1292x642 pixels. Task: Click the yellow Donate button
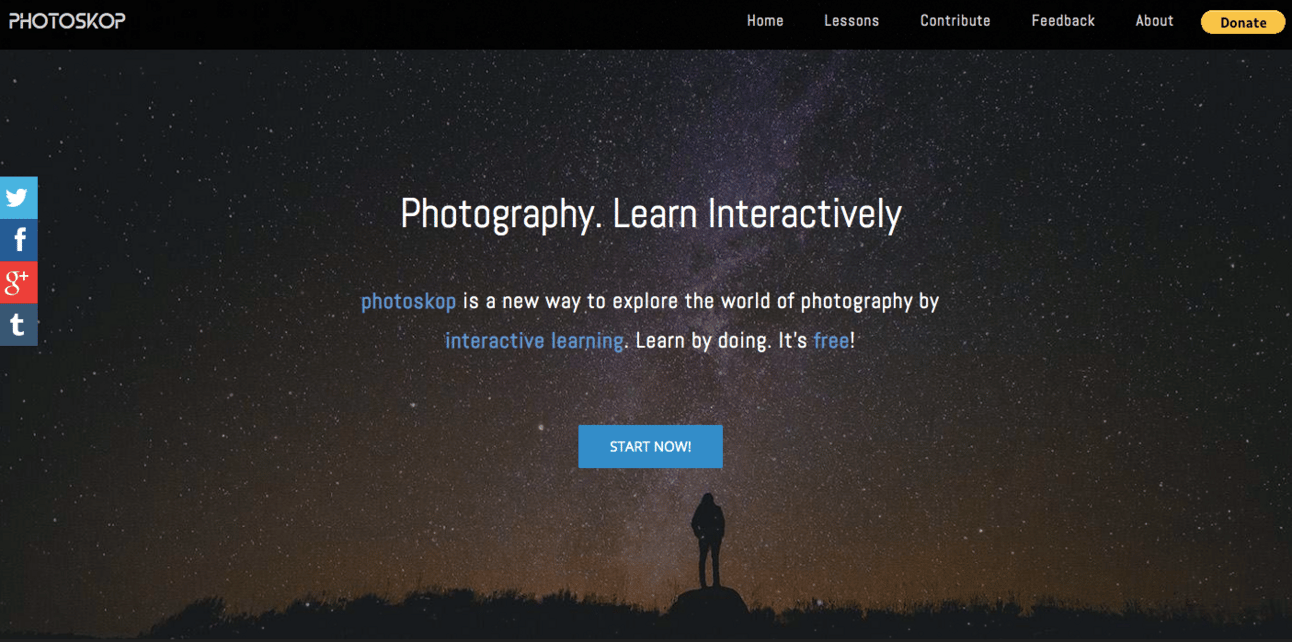1243,22
